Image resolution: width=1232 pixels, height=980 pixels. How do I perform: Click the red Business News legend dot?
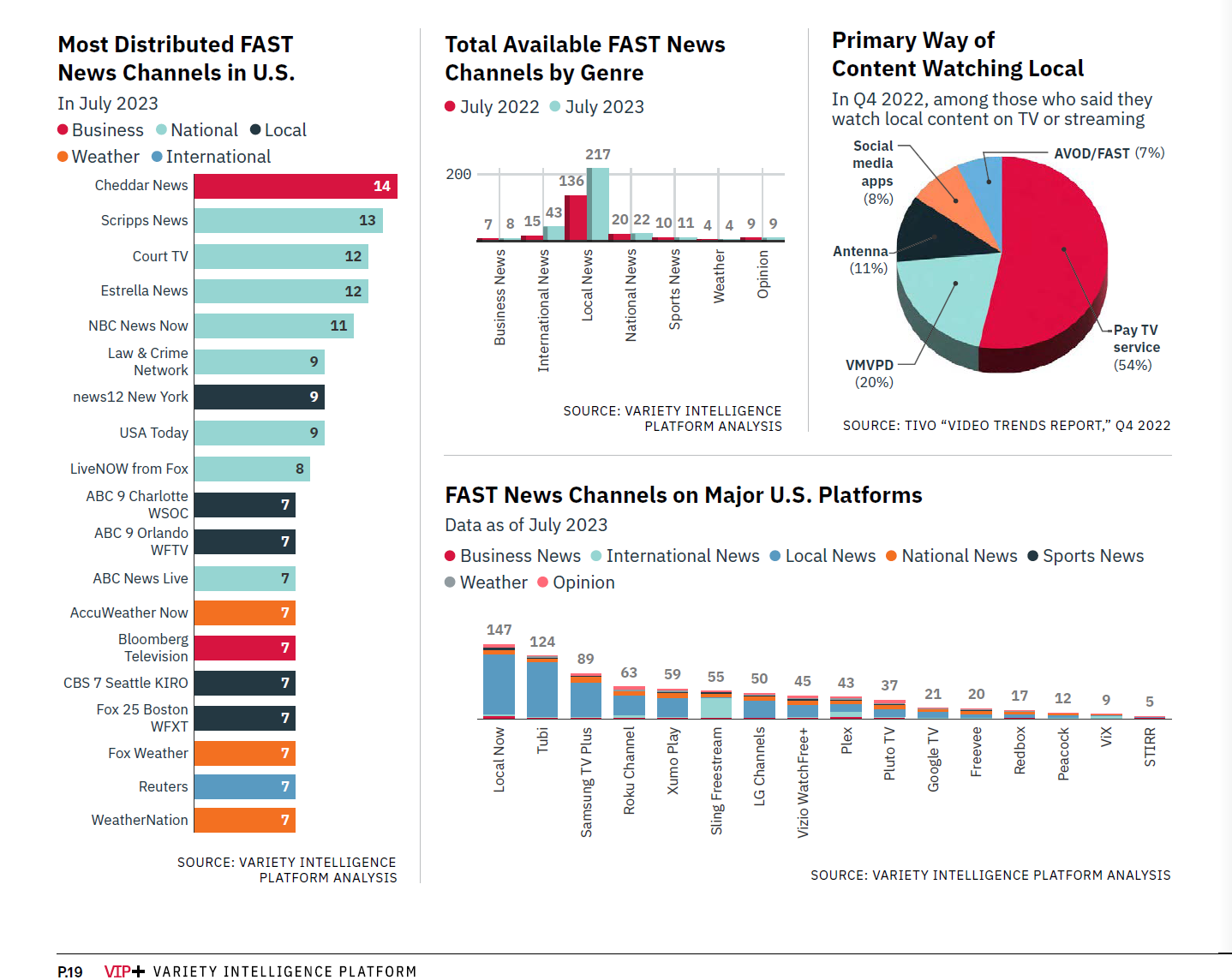pyautogui.click(x=450, y=556)
